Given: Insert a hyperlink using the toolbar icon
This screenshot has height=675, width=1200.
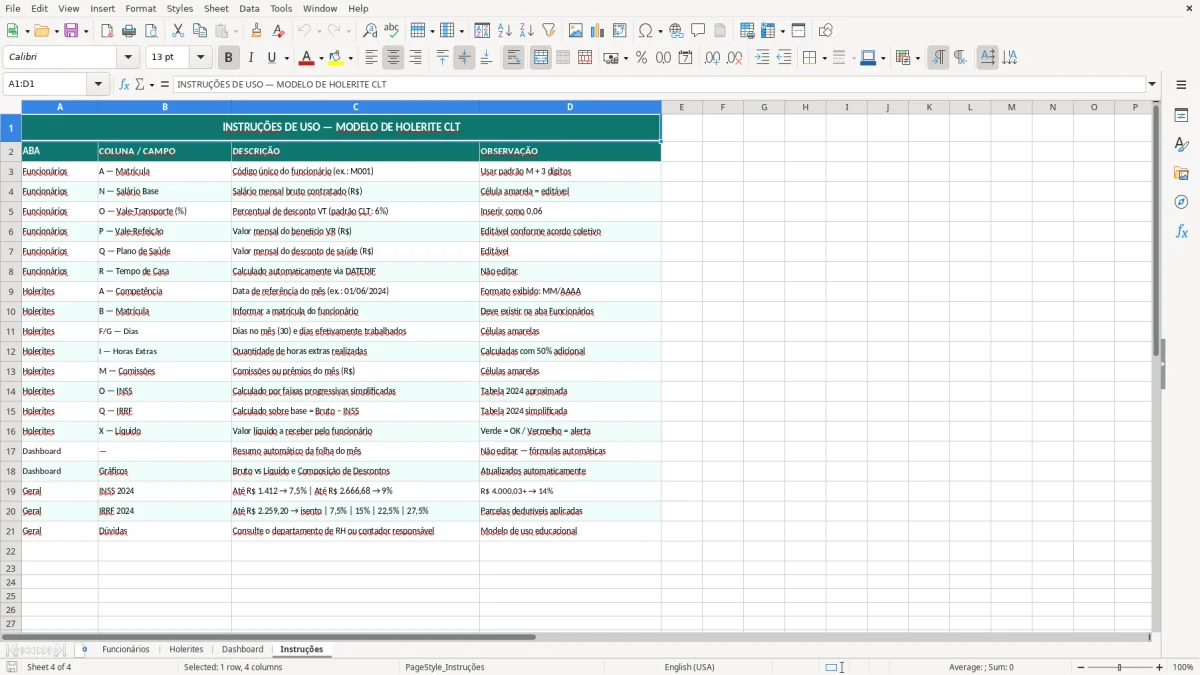Looking at the screenshot, I should click(676, 30).
